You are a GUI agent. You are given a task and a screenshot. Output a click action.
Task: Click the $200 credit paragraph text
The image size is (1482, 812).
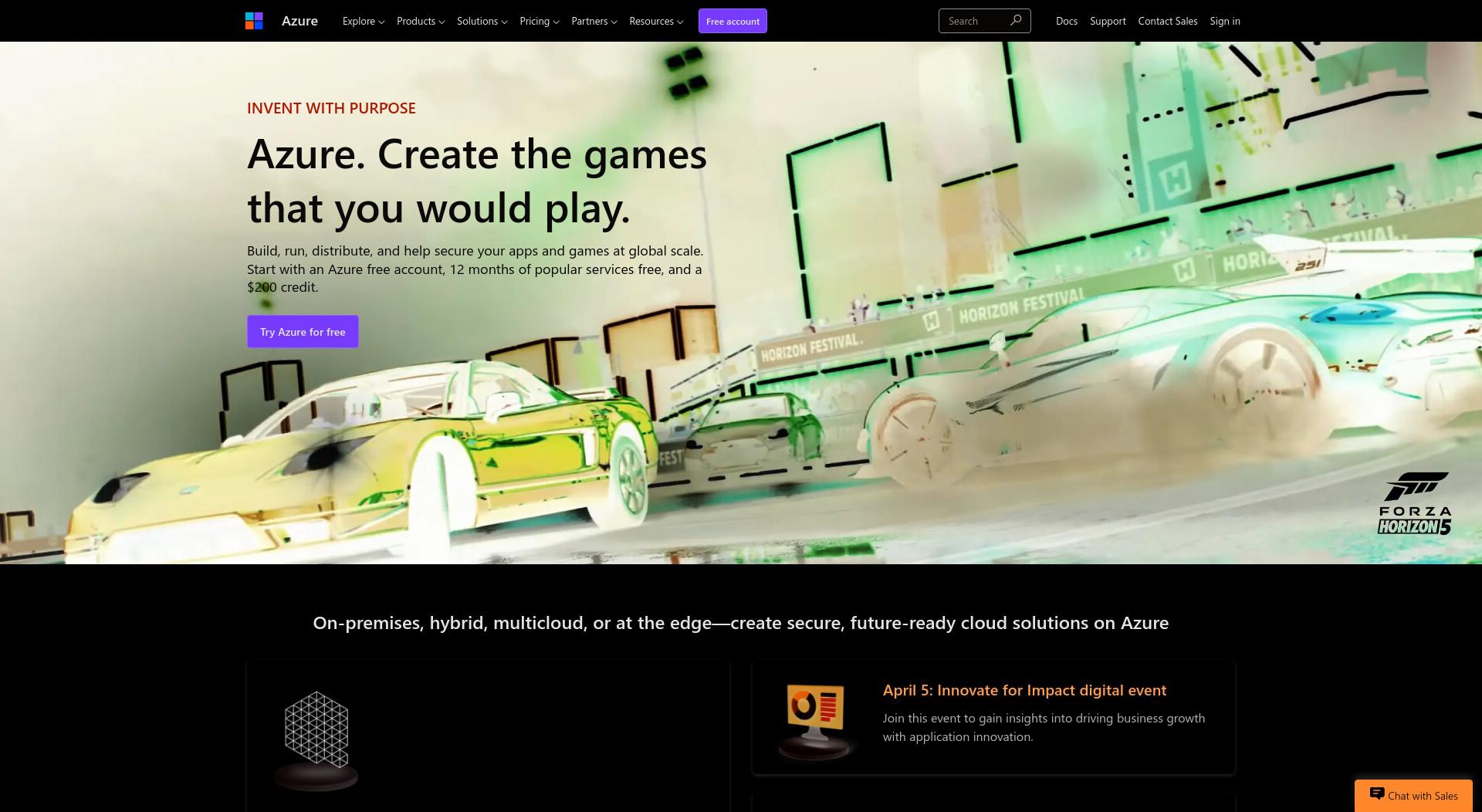click(x=475, y=269)
